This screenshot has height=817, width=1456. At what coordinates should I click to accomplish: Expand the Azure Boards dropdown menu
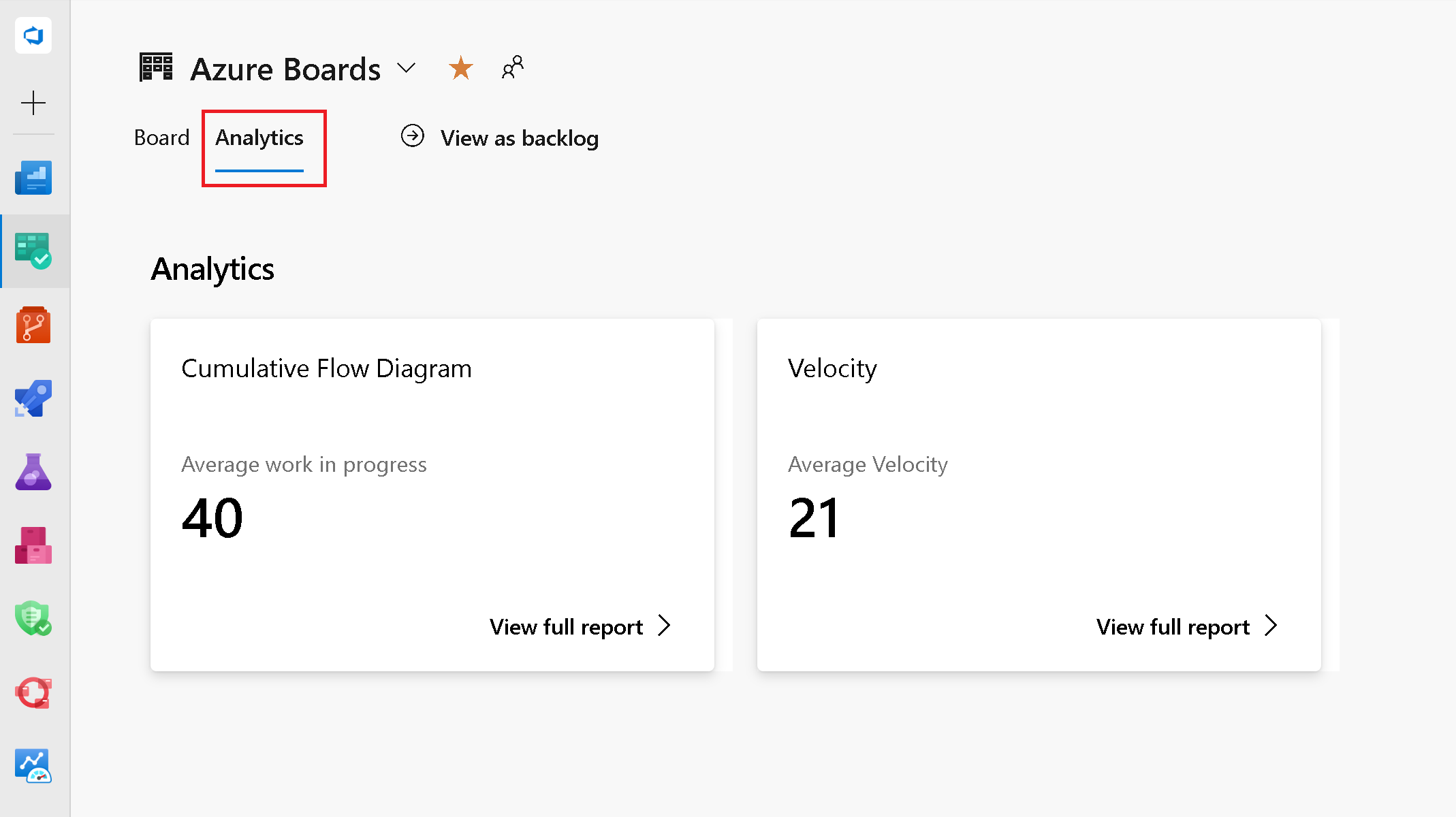407,67
